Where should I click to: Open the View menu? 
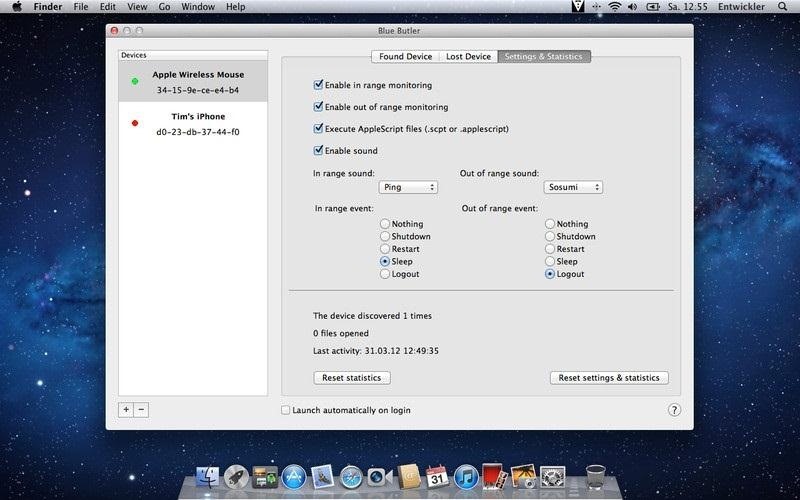(137, 7)
